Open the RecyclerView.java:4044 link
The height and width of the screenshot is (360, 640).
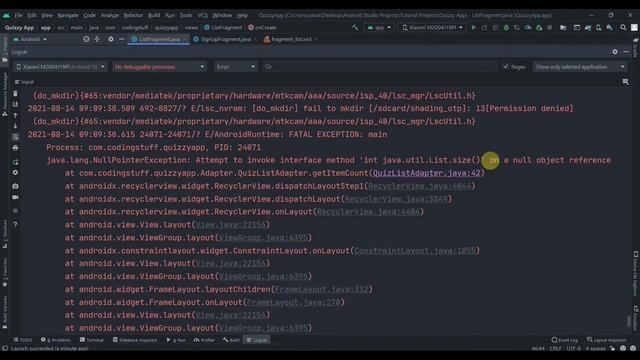[x=420, y=186]
